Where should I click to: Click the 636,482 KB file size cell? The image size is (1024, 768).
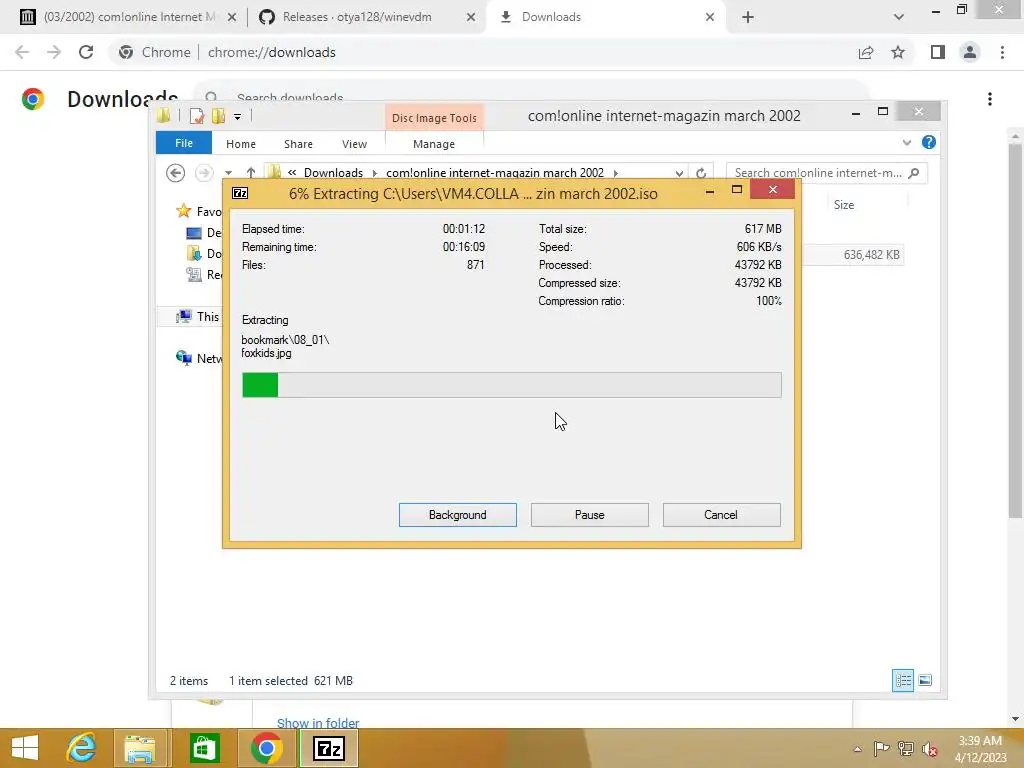(871, 255)
